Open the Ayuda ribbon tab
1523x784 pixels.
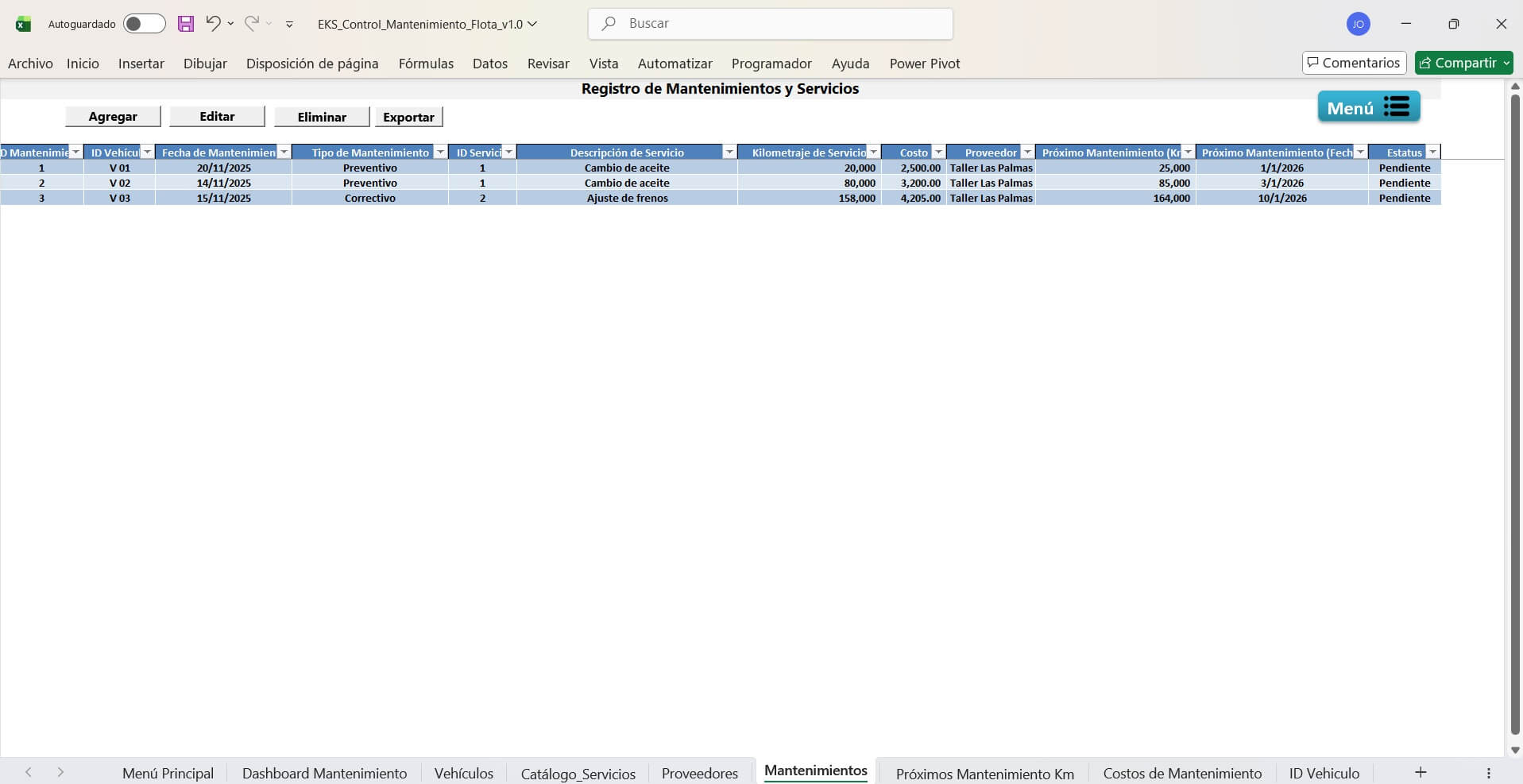(x=850, y=64)
